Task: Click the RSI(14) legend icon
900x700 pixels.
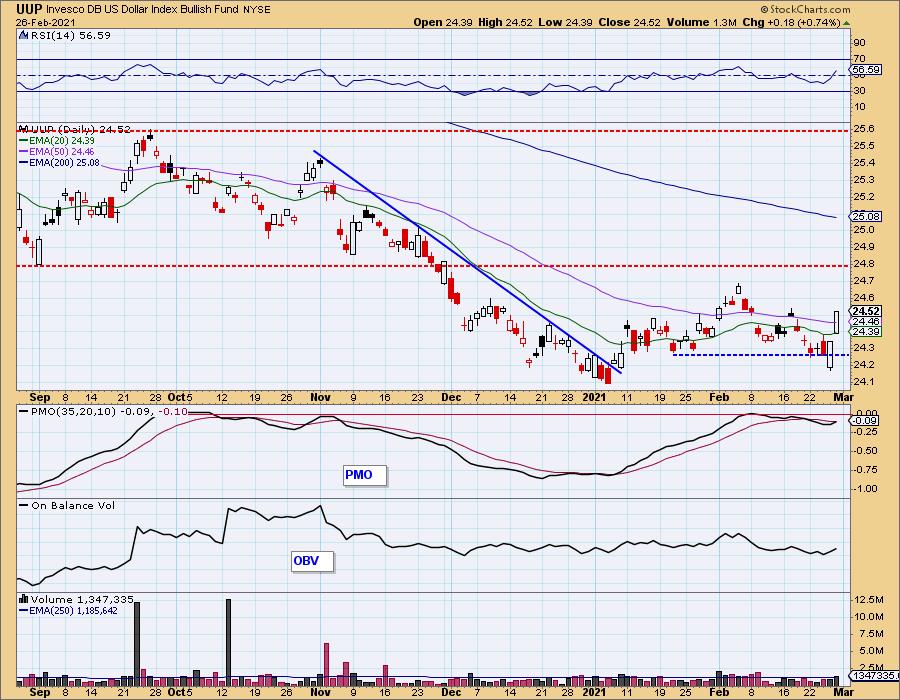Action: [x=24, y=35]
